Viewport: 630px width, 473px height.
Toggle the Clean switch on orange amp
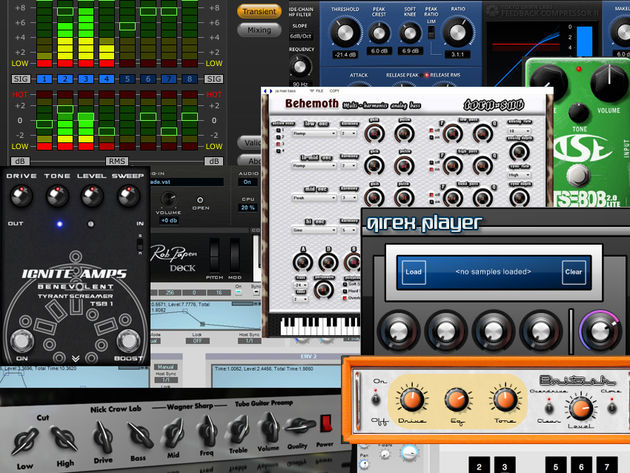point(549,407)
